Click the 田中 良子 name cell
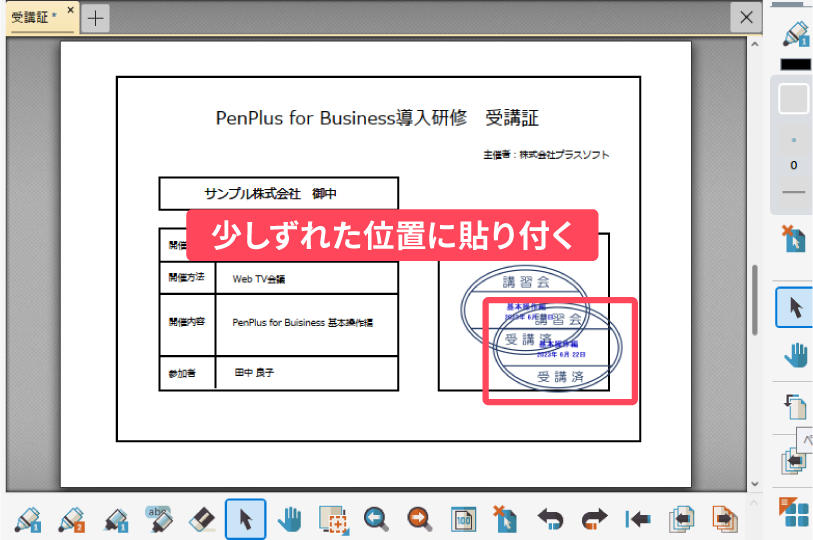 pos(307,373)
